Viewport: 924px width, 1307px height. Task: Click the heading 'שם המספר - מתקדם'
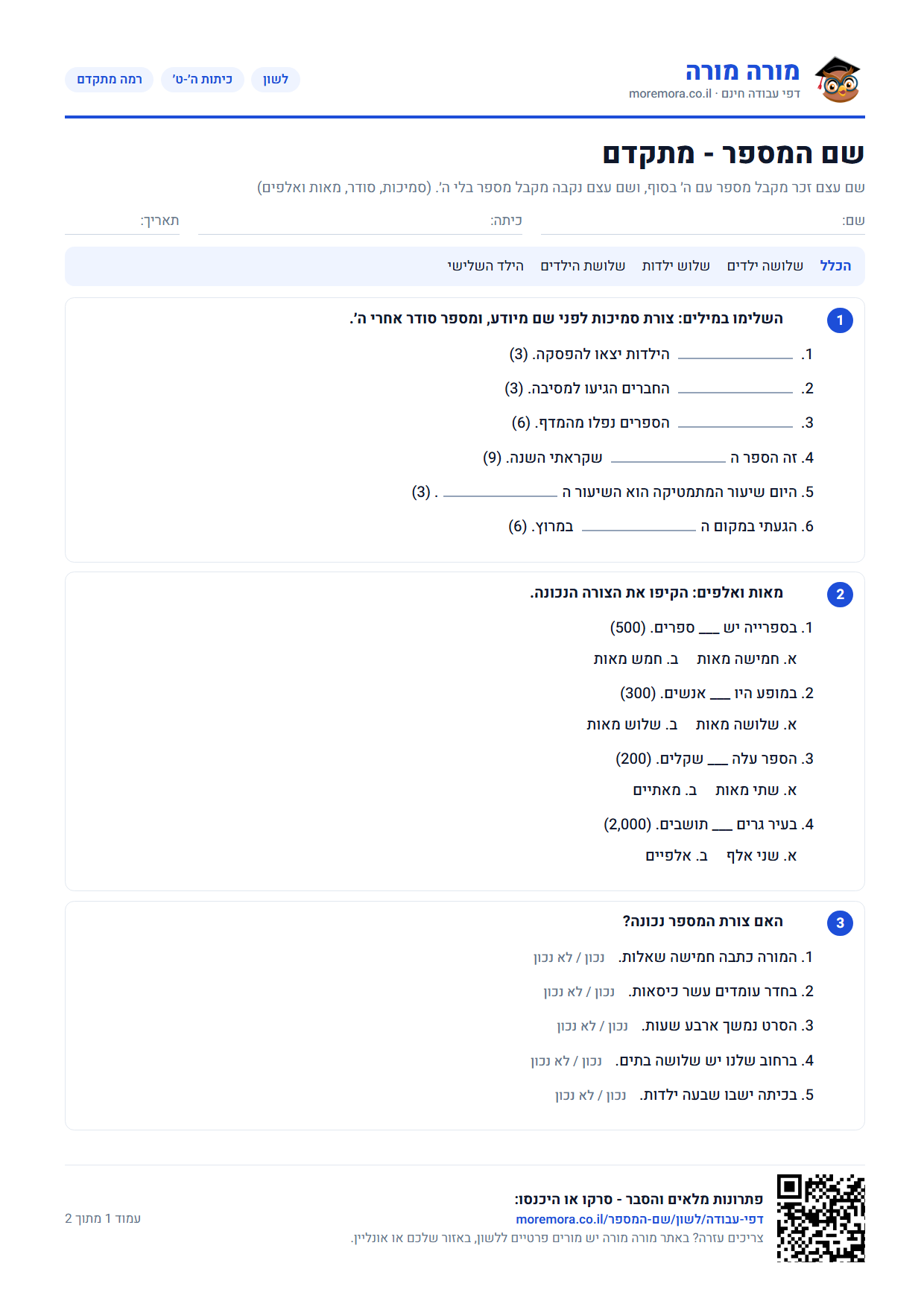pyautogui.click(x=733, y=154)
